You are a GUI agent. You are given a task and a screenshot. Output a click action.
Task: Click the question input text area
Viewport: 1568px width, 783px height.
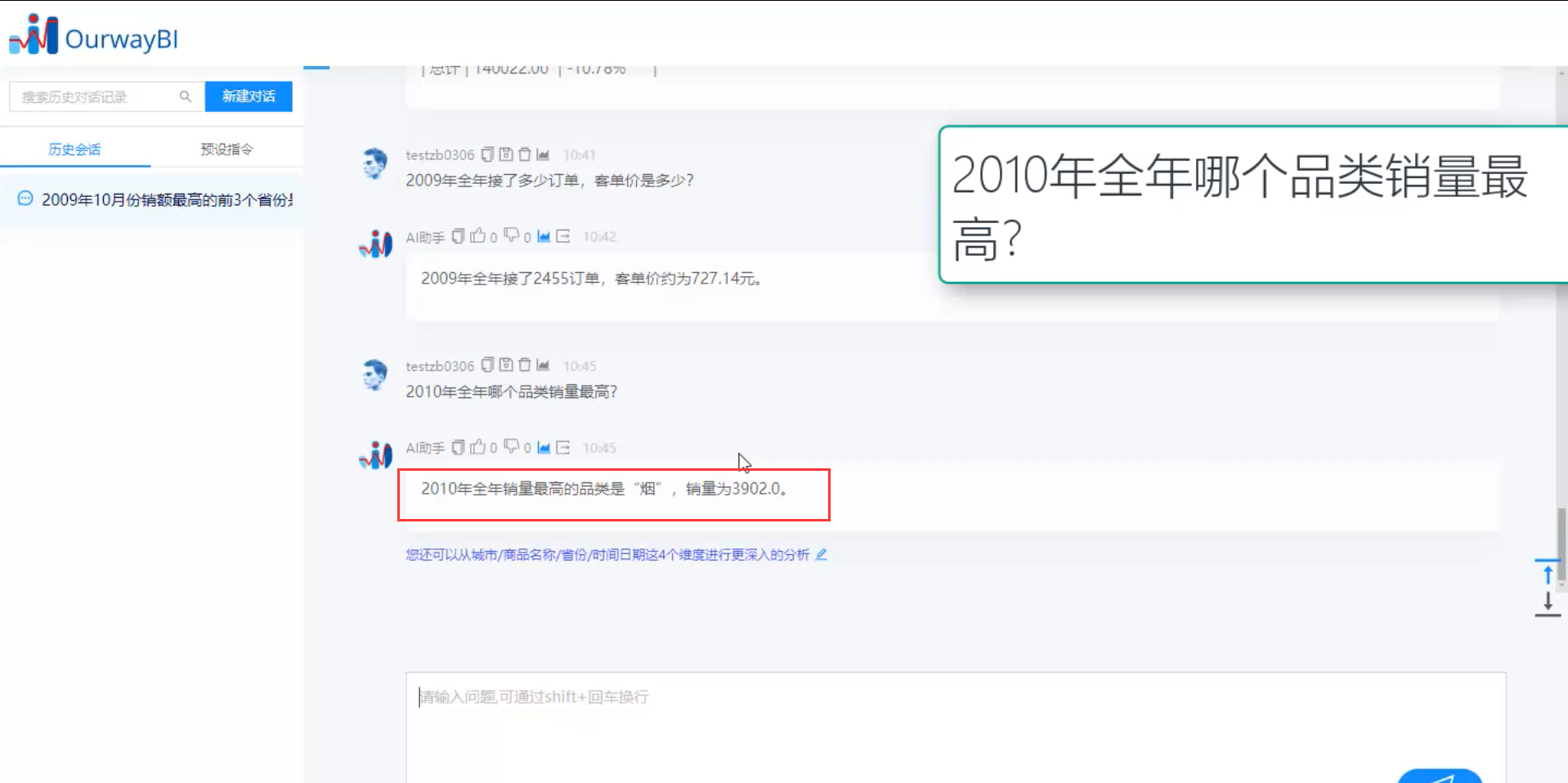pyautogui.click(x=956, y=726)
